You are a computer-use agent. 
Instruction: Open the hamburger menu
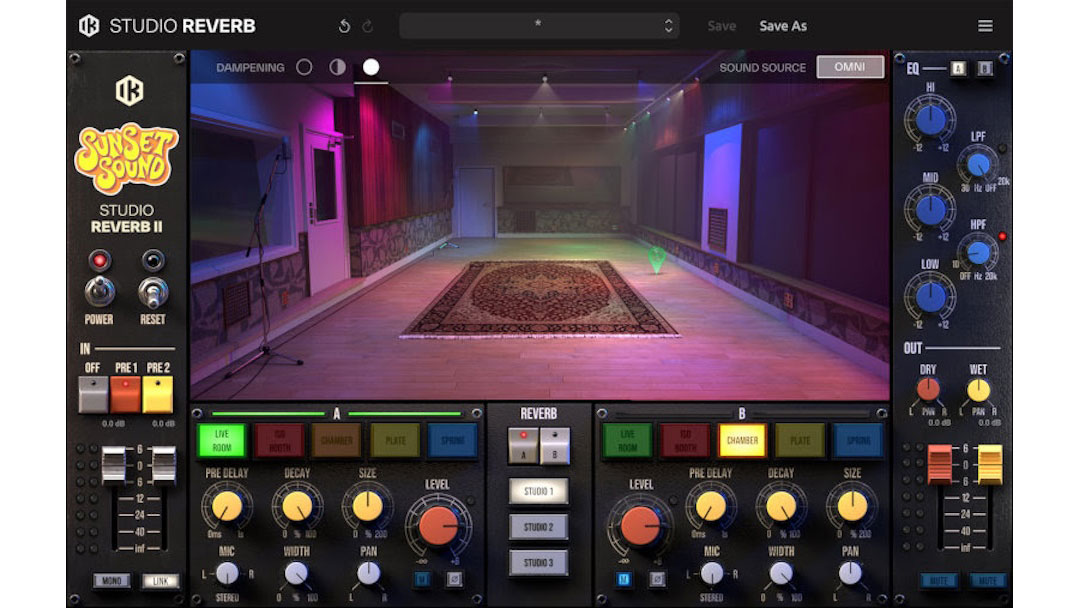[985, 25]
